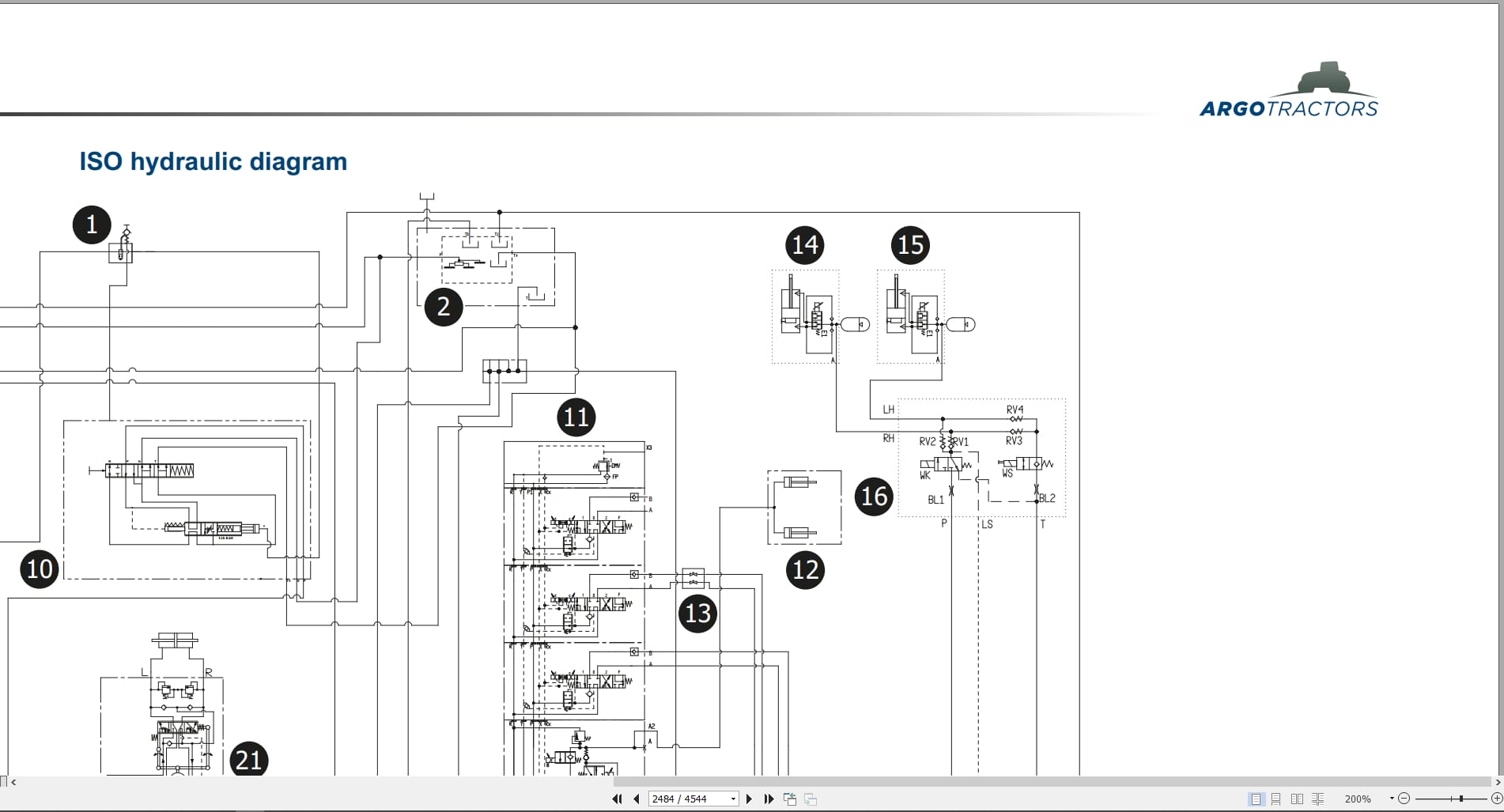
Task: Click component callout number 16
Action: point(874,497)
